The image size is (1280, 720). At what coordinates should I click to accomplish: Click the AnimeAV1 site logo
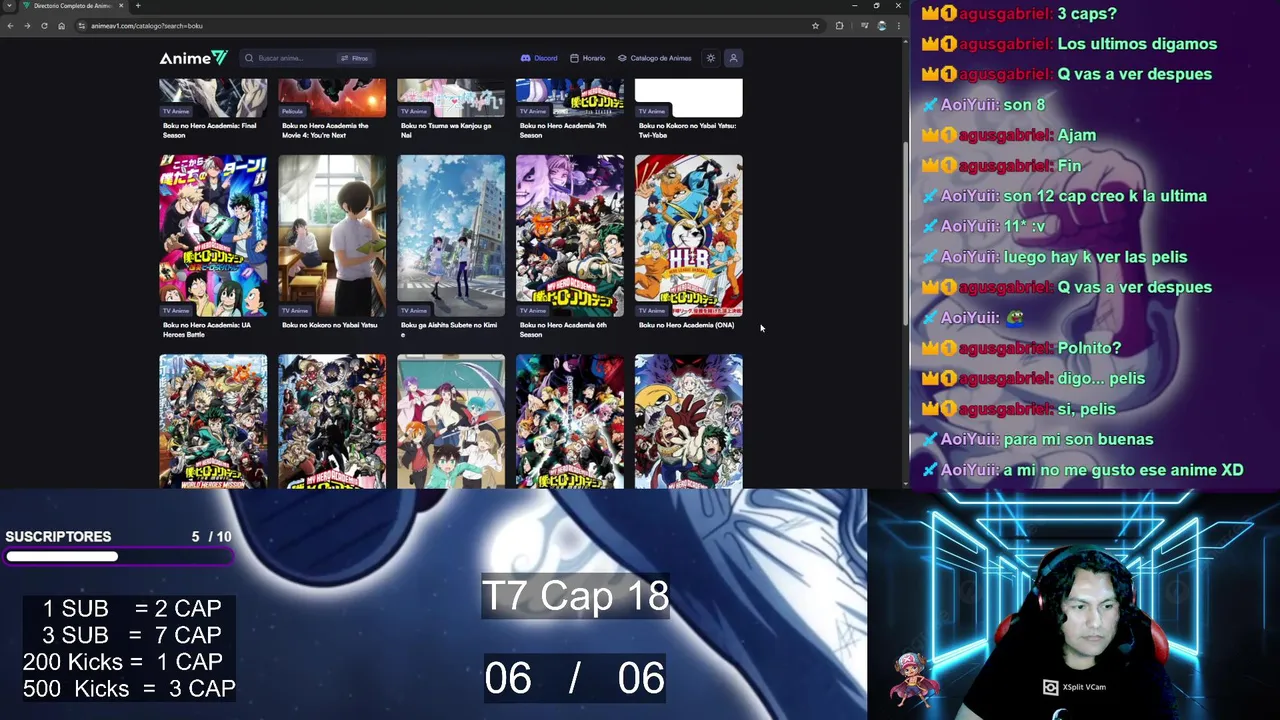(194, 58)
